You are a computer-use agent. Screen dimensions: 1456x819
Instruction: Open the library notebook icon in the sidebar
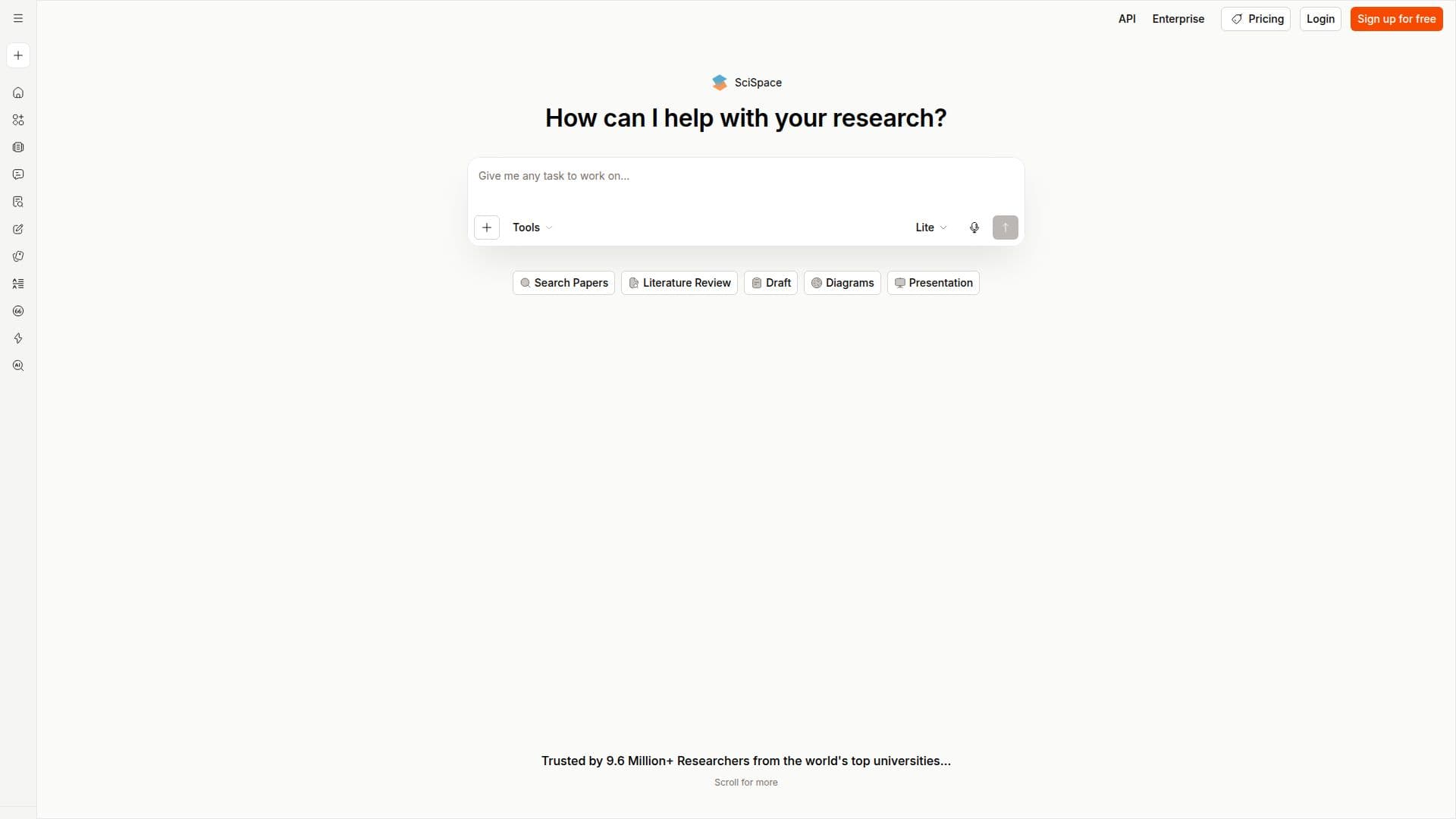coord(18,147)
